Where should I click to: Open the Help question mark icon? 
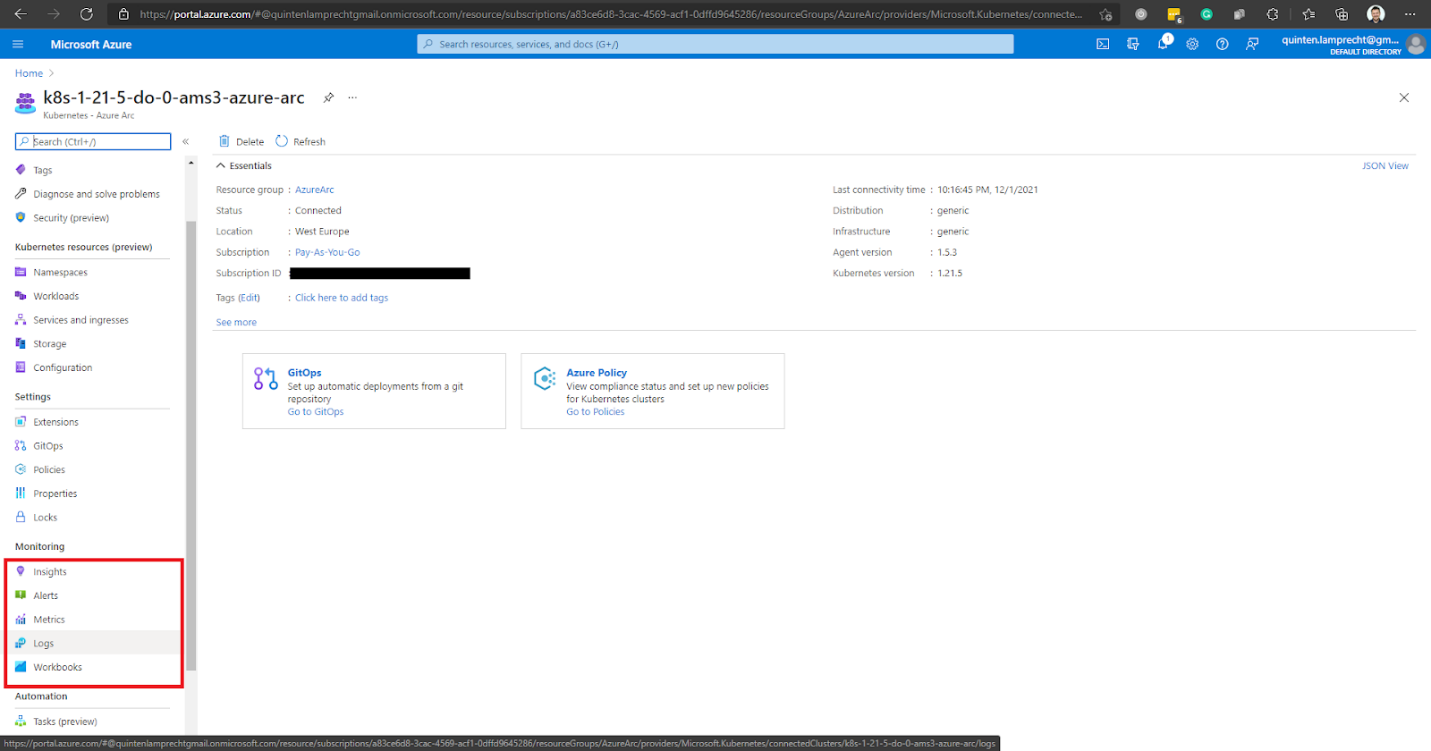click(1222, 44)
